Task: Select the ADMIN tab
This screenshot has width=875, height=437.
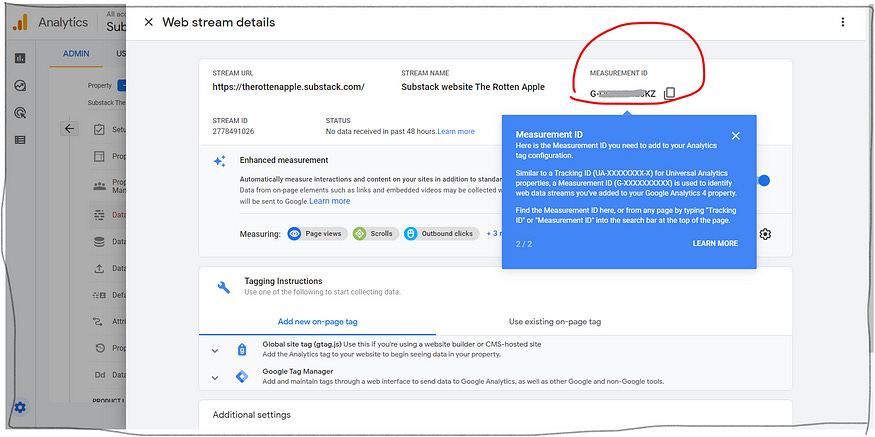Action: coord(76,54)
